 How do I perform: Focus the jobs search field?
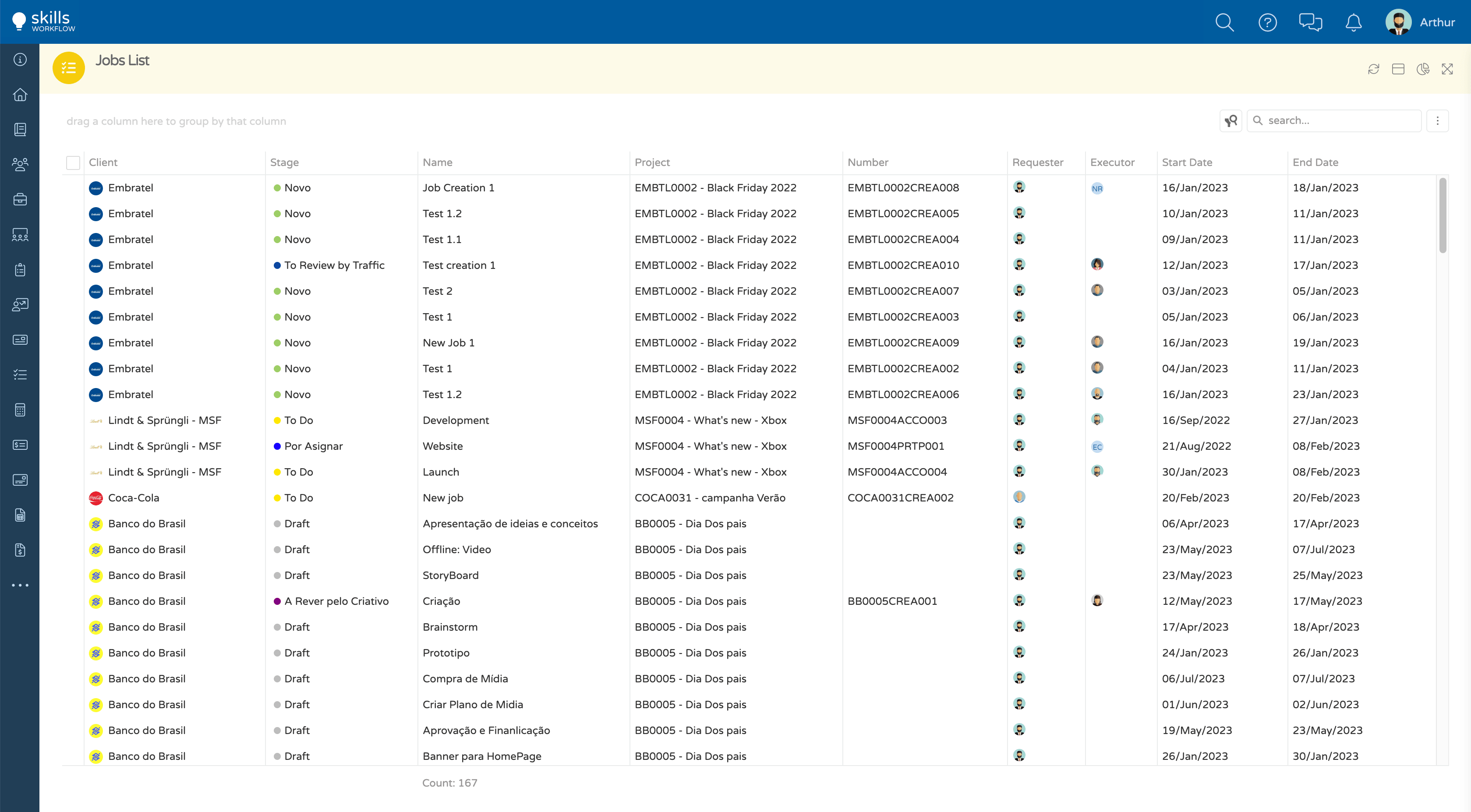[x=1334, y=120]
